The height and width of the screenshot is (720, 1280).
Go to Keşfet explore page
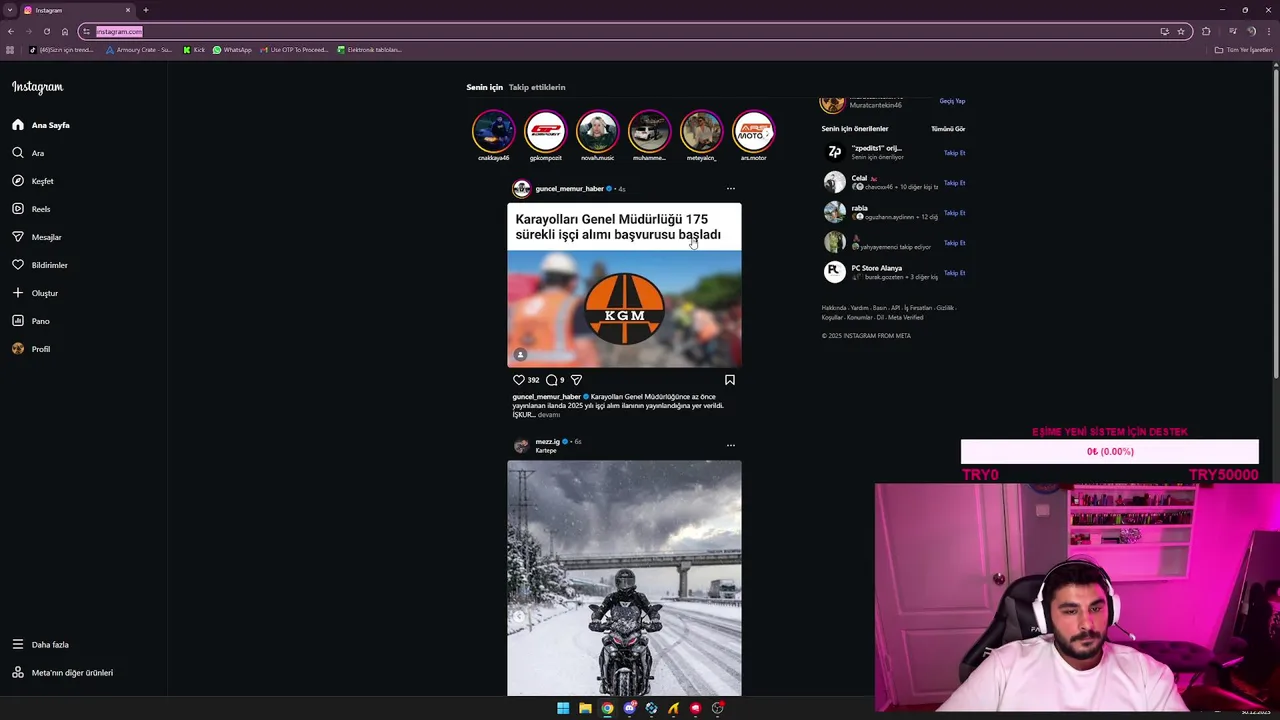33,181
